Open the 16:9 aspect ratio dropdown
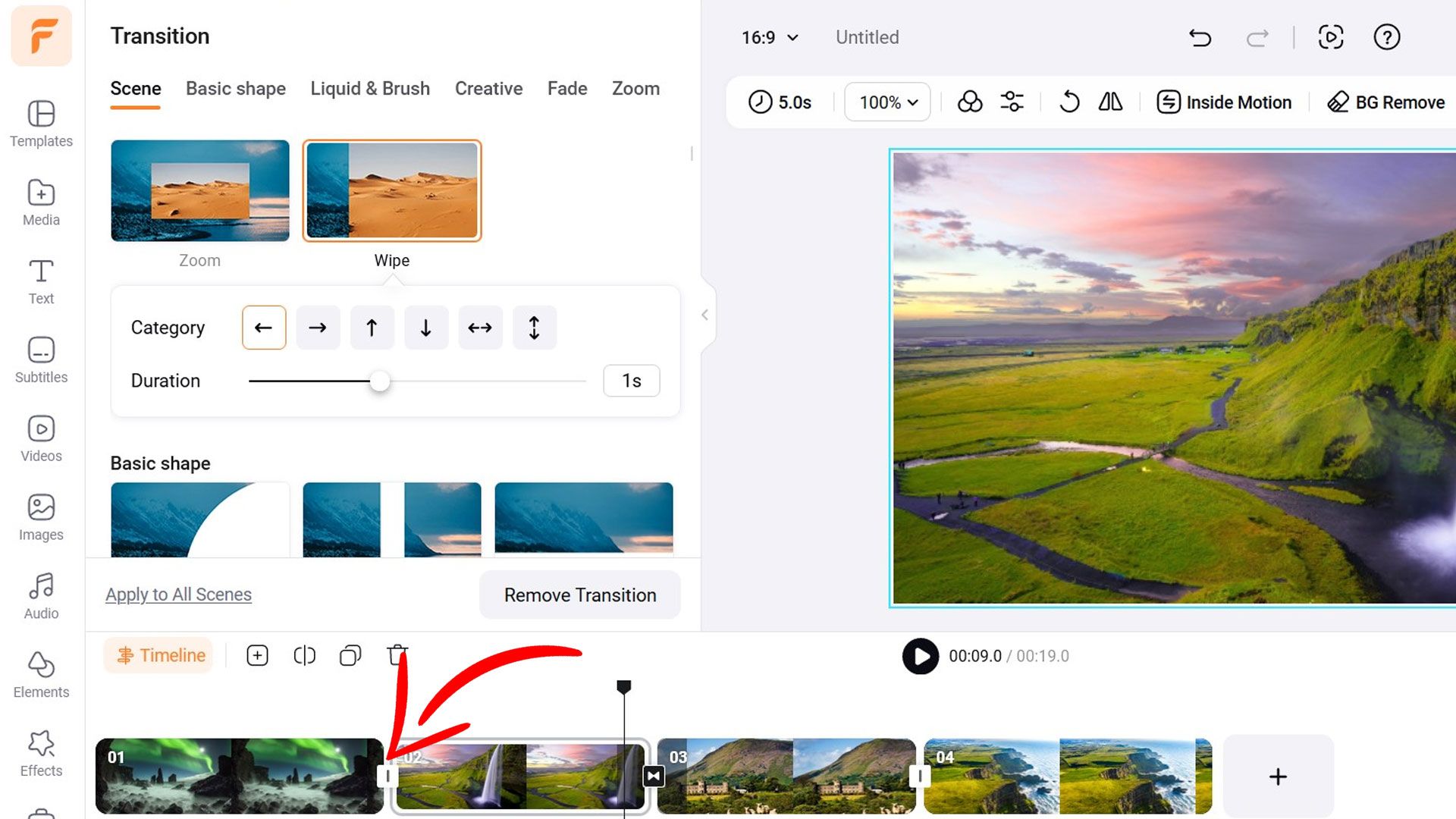The image size is (1456, 819). tap(770, 37)
